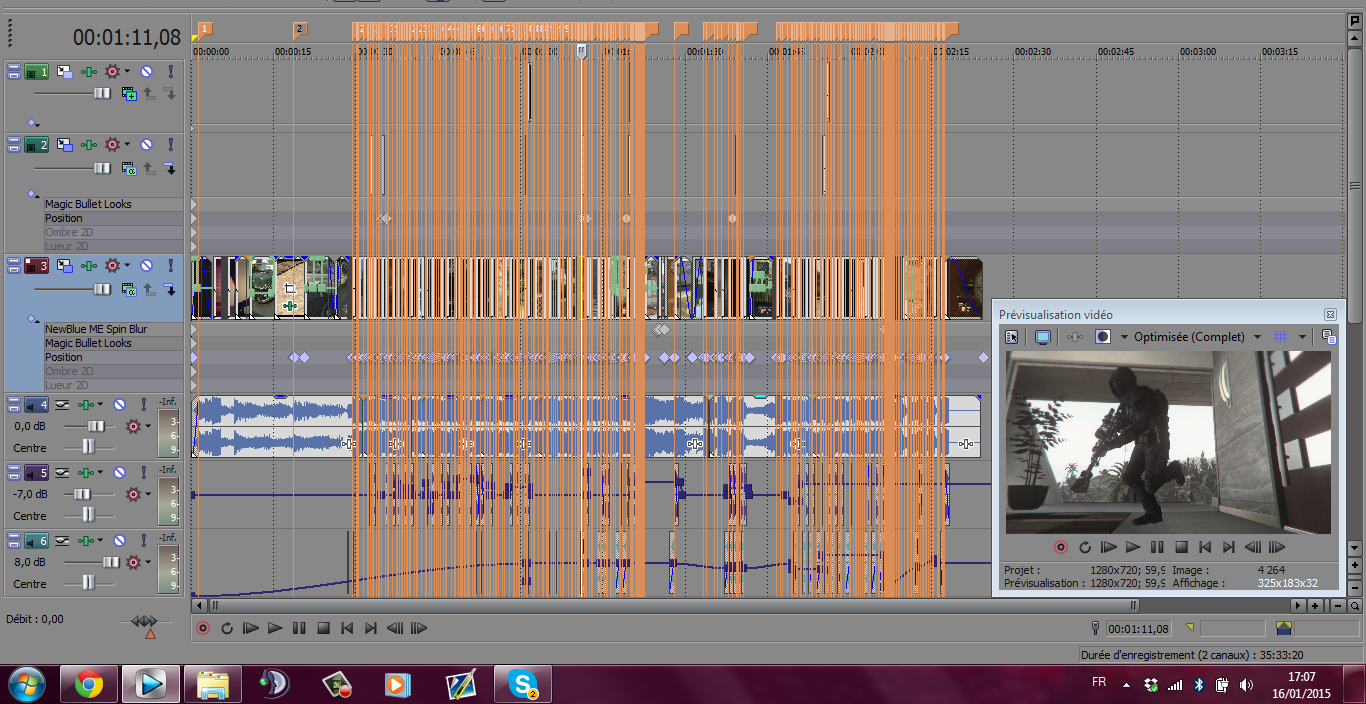Adjust volume slider on audio track 5

[x=82, y=494]
